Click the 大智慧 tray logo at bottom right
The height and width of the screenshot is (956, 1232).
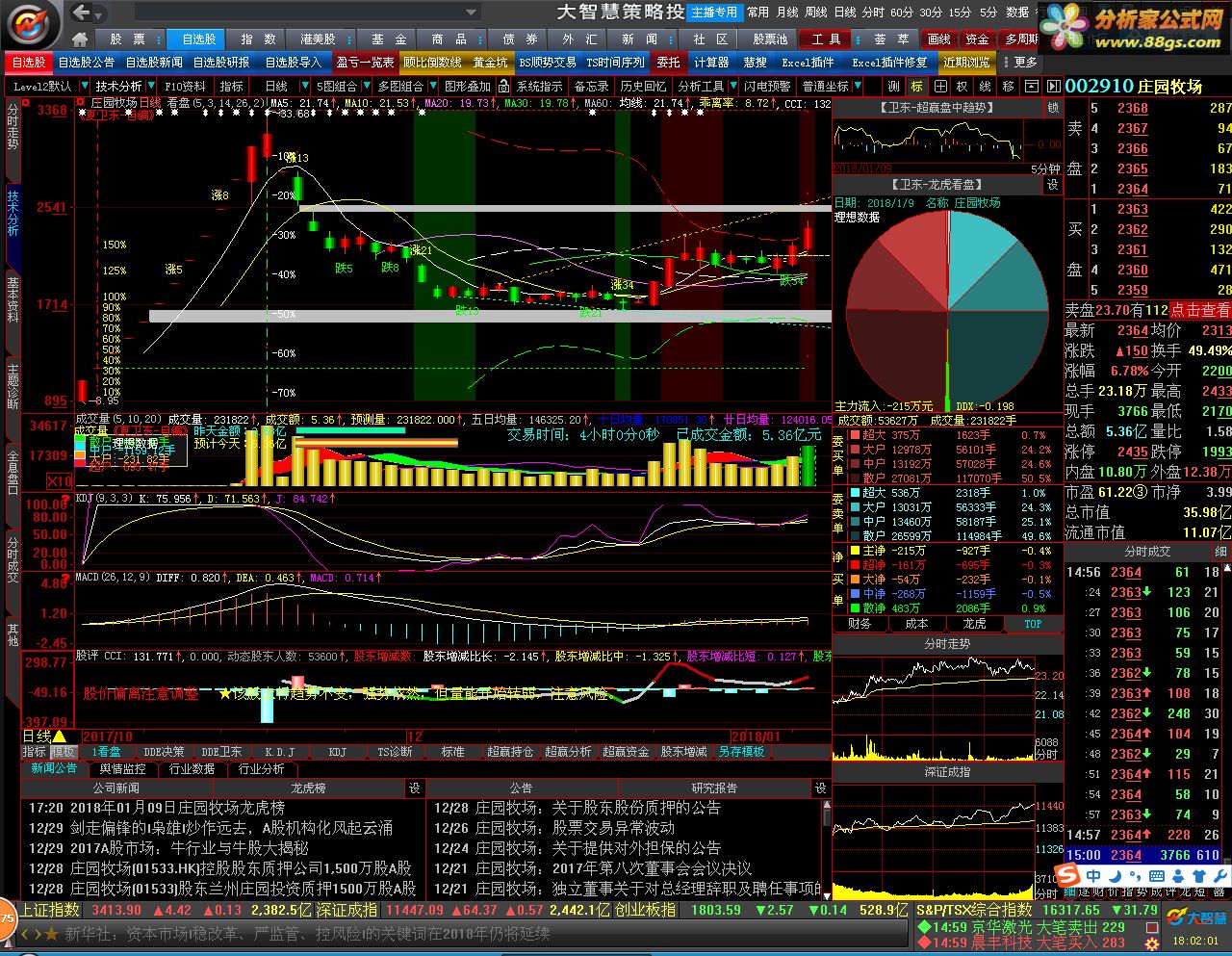(1195, 917)
